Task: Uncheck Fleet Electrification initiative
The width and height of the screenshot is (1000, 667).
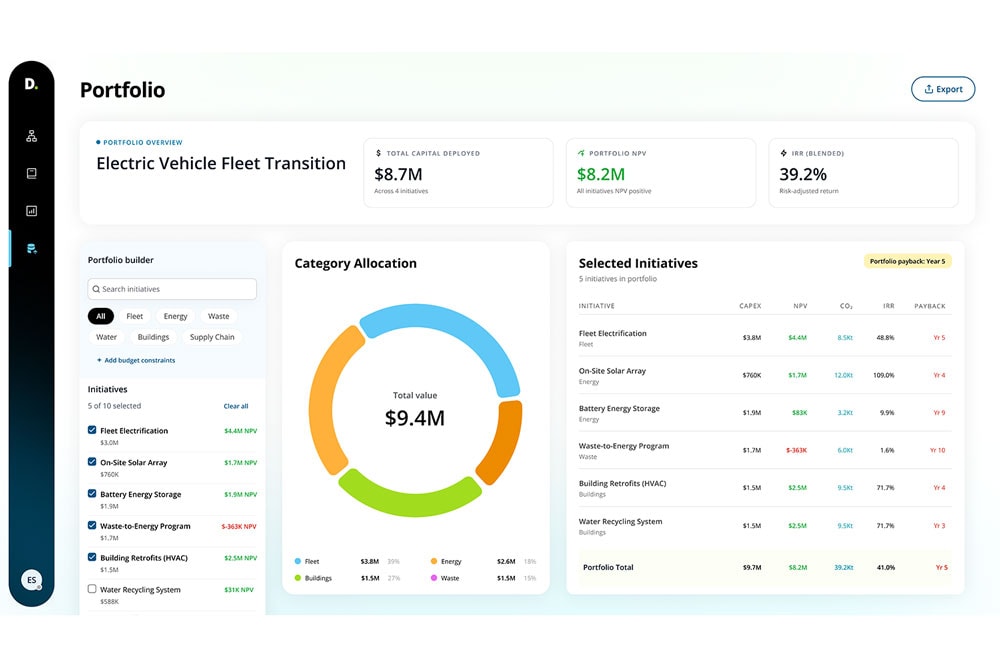Action: point(92,430)
